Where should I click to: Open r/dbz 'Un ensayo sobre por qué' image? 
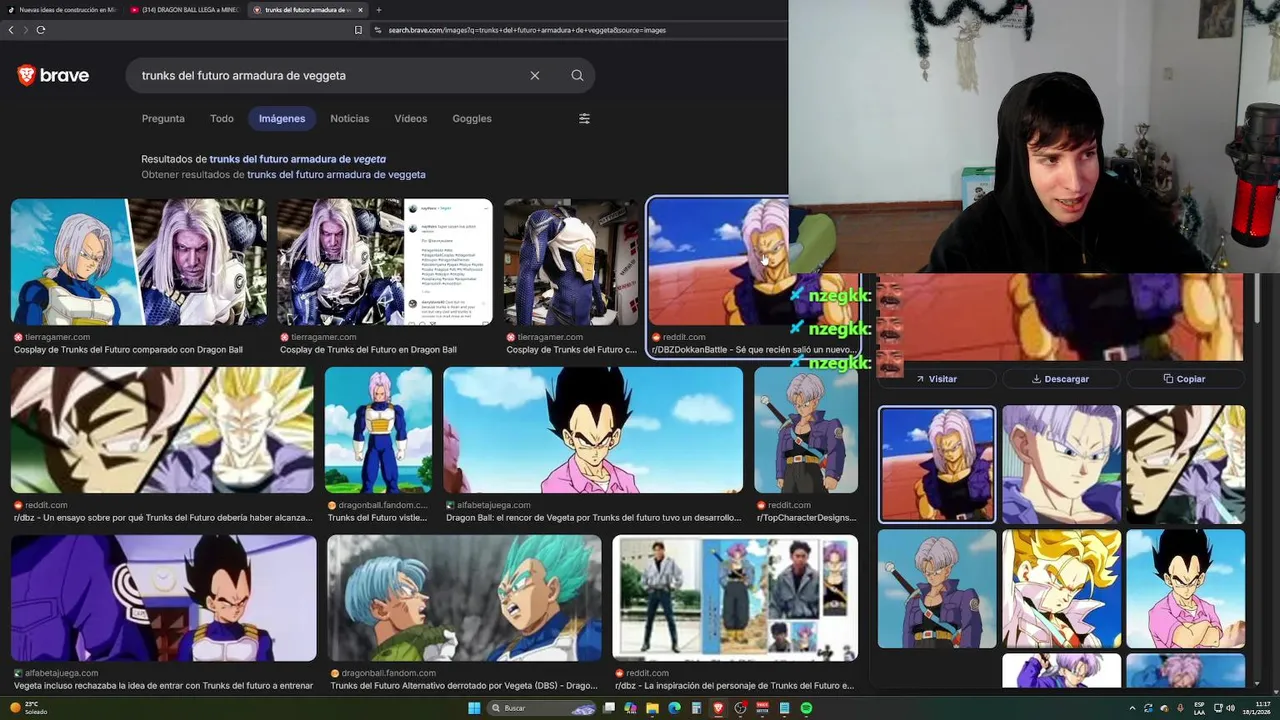[162, 430]
